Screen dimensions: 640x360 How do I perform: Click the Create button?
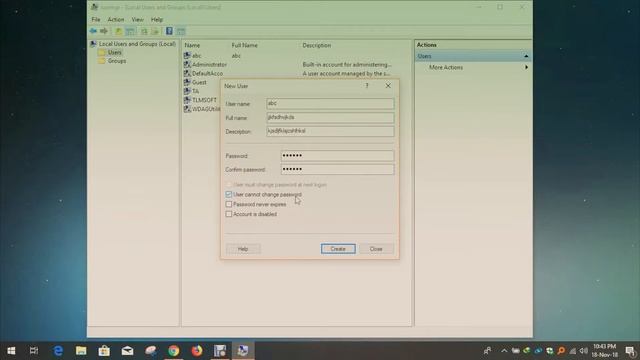(x=338, y=249)
